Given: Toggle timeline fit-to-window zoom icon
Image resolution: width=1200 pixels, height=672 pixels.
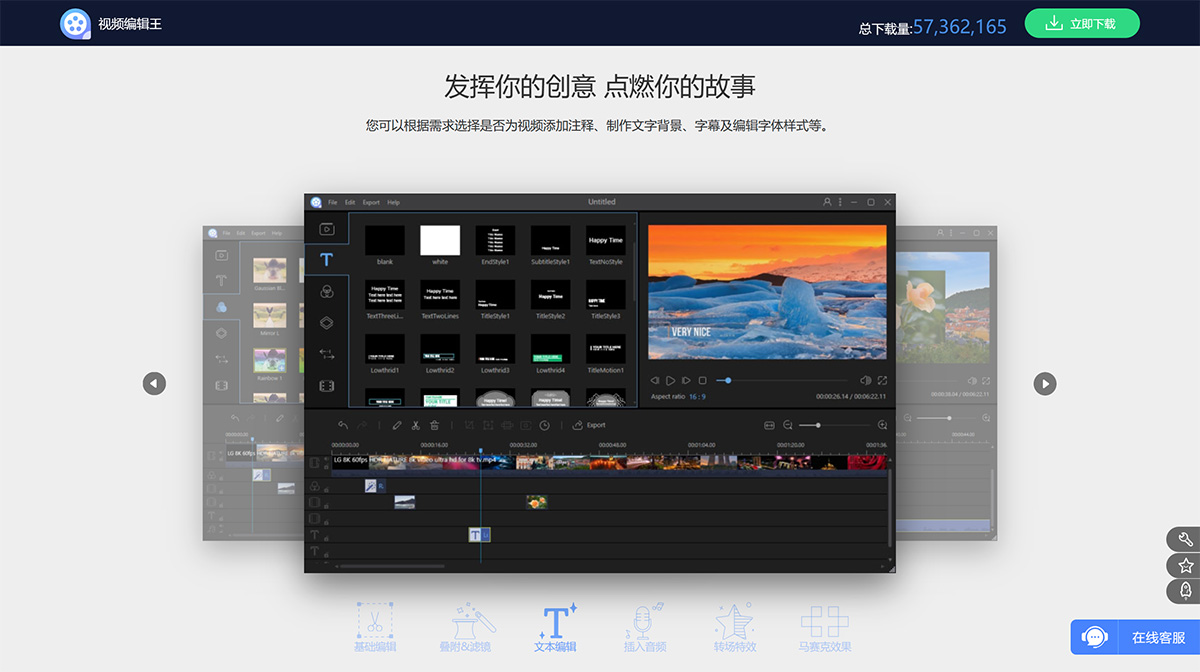Looking at the screenshot, I should click(769, 425).
